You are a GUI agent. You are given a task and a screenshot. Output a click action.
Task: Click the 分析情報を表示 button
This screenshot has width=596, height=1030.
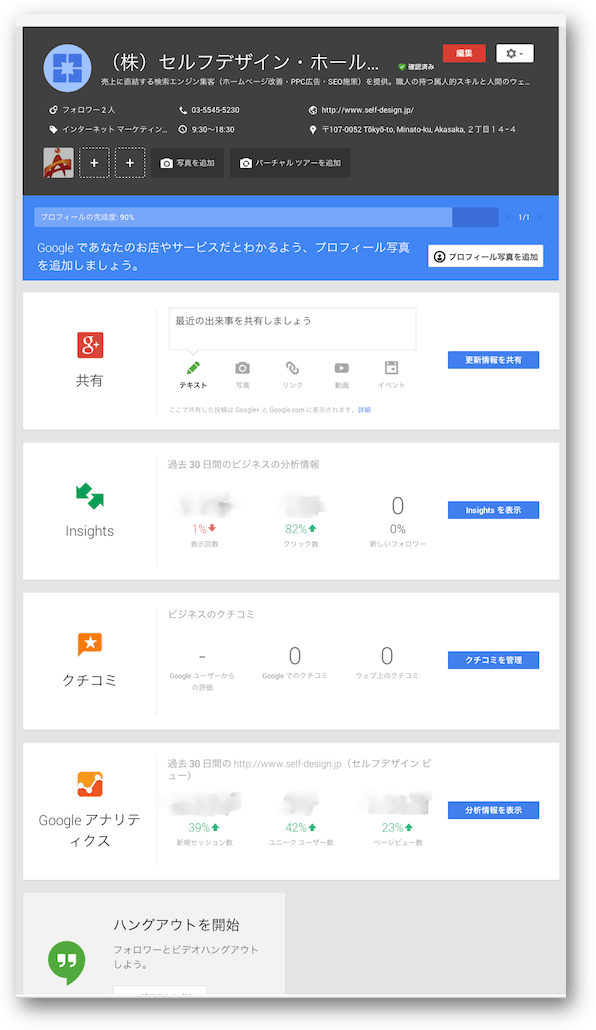coord(493,810)
